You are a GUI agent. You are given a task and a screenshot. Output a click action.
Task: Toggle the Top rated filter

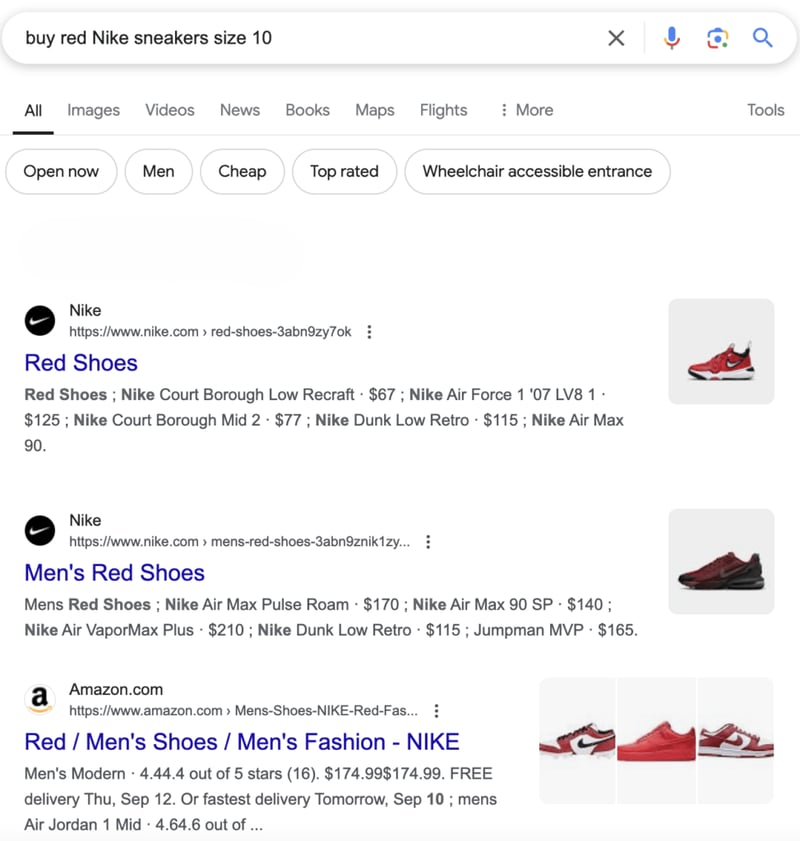[344, 171]
